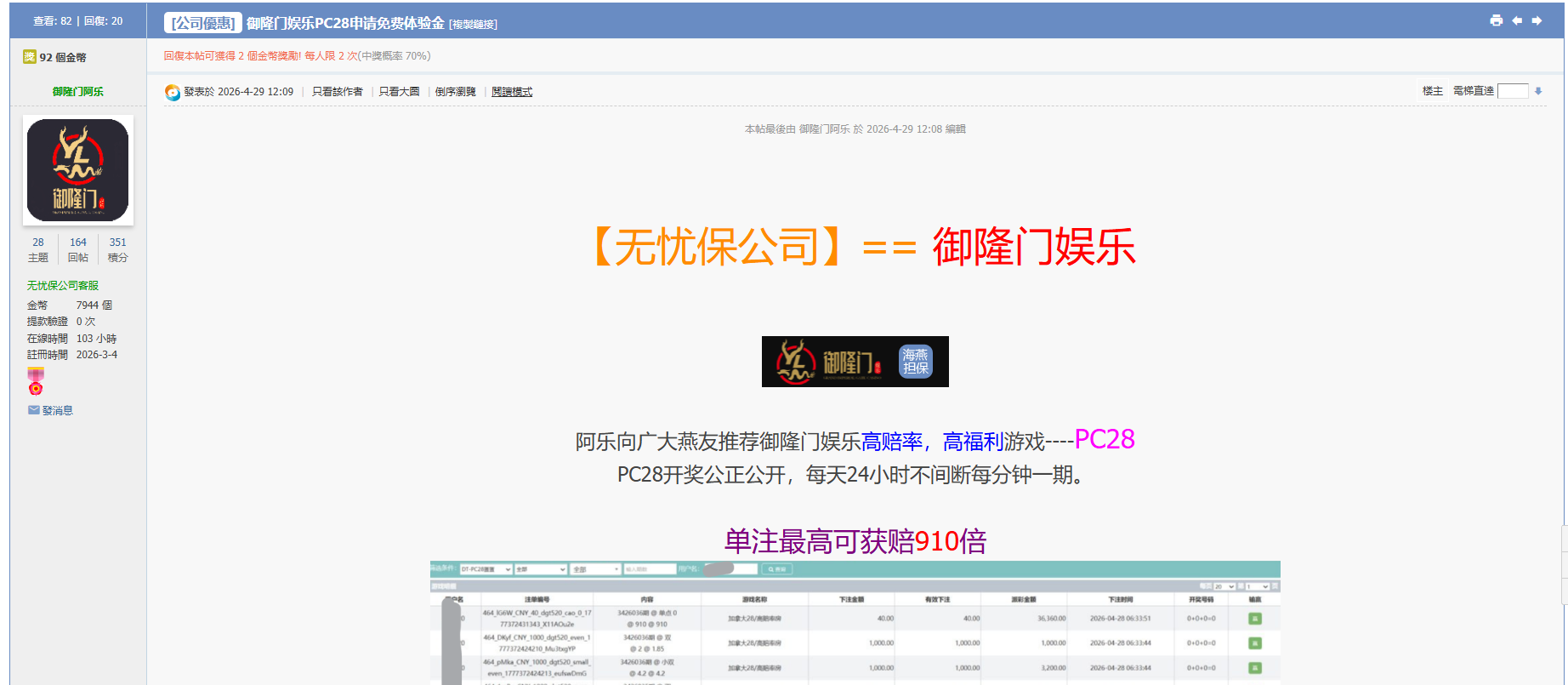This screenshot has width=1568, height=685.
Task: Click the online-status icon beside 發表於
Action: (x=173, y=92)
